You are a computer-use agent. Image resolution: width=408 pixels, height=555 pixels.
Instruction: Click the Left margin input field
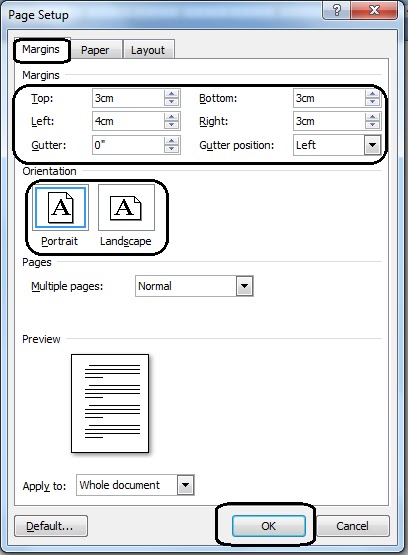point(128,121)
